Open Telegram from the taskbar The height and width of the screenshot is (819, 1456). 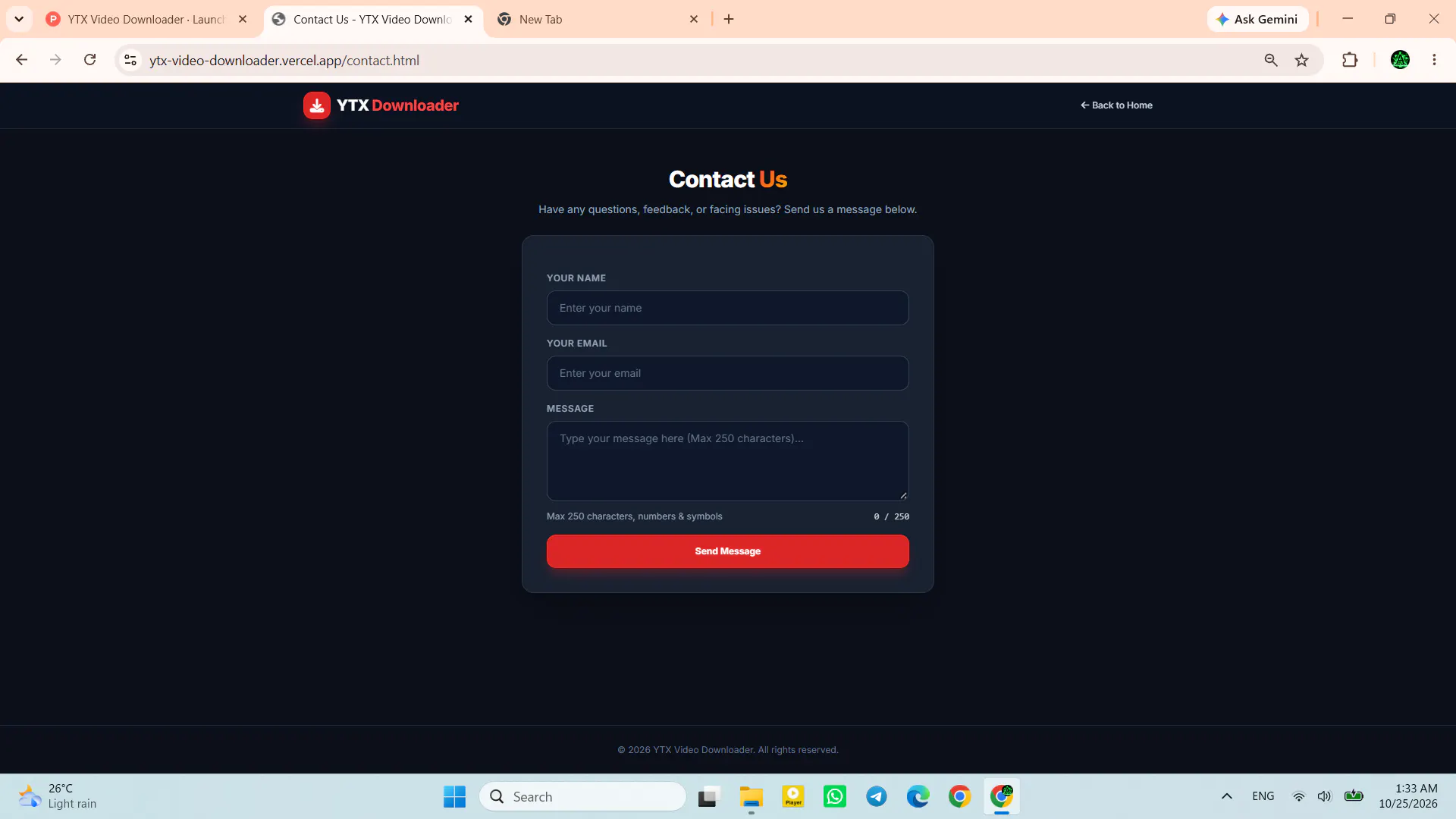pos(877,796)
